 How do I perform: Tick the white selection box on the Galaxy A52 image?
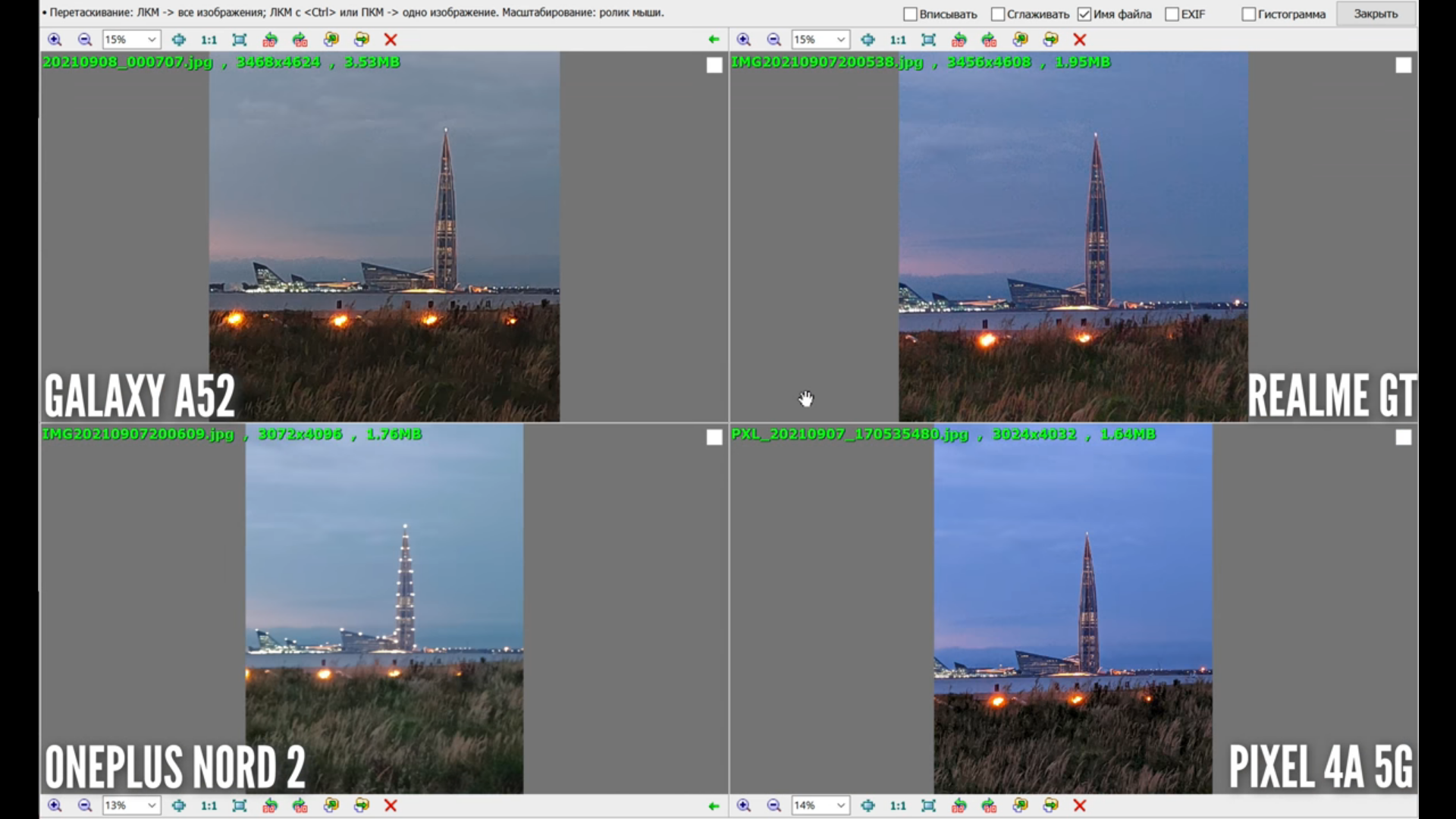pos(714,65)
